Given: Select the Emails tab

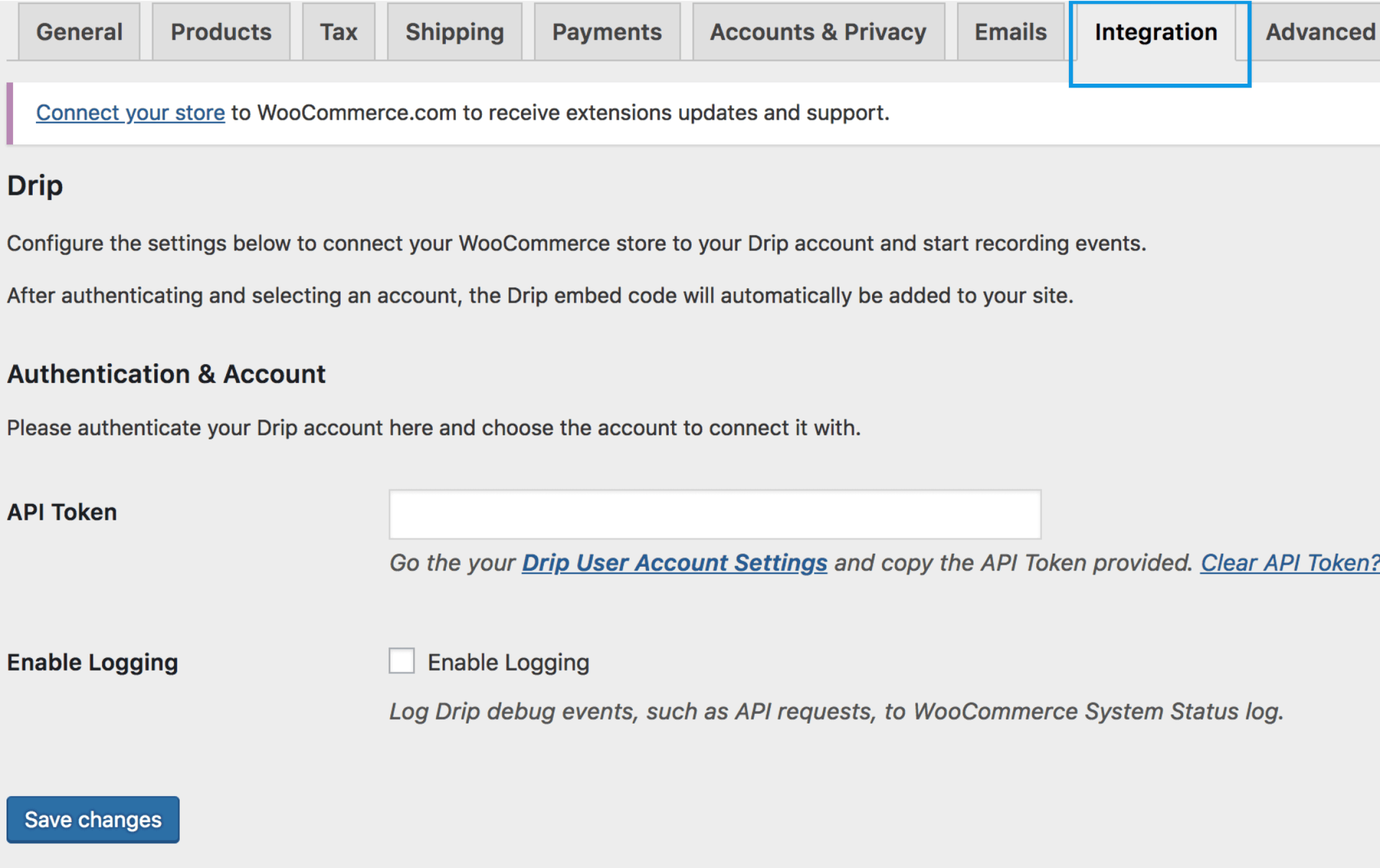Looking at the screenshot, I should pos(1010,31).
